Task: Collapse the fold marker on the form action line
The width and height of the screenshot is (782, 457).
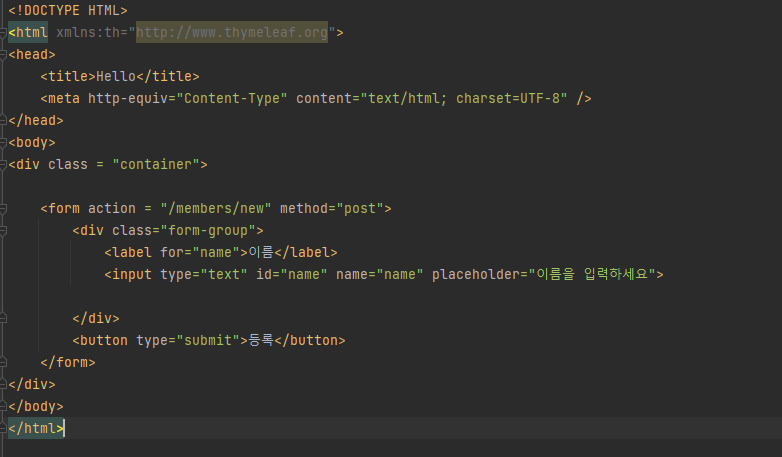Action: coord(2,209)
